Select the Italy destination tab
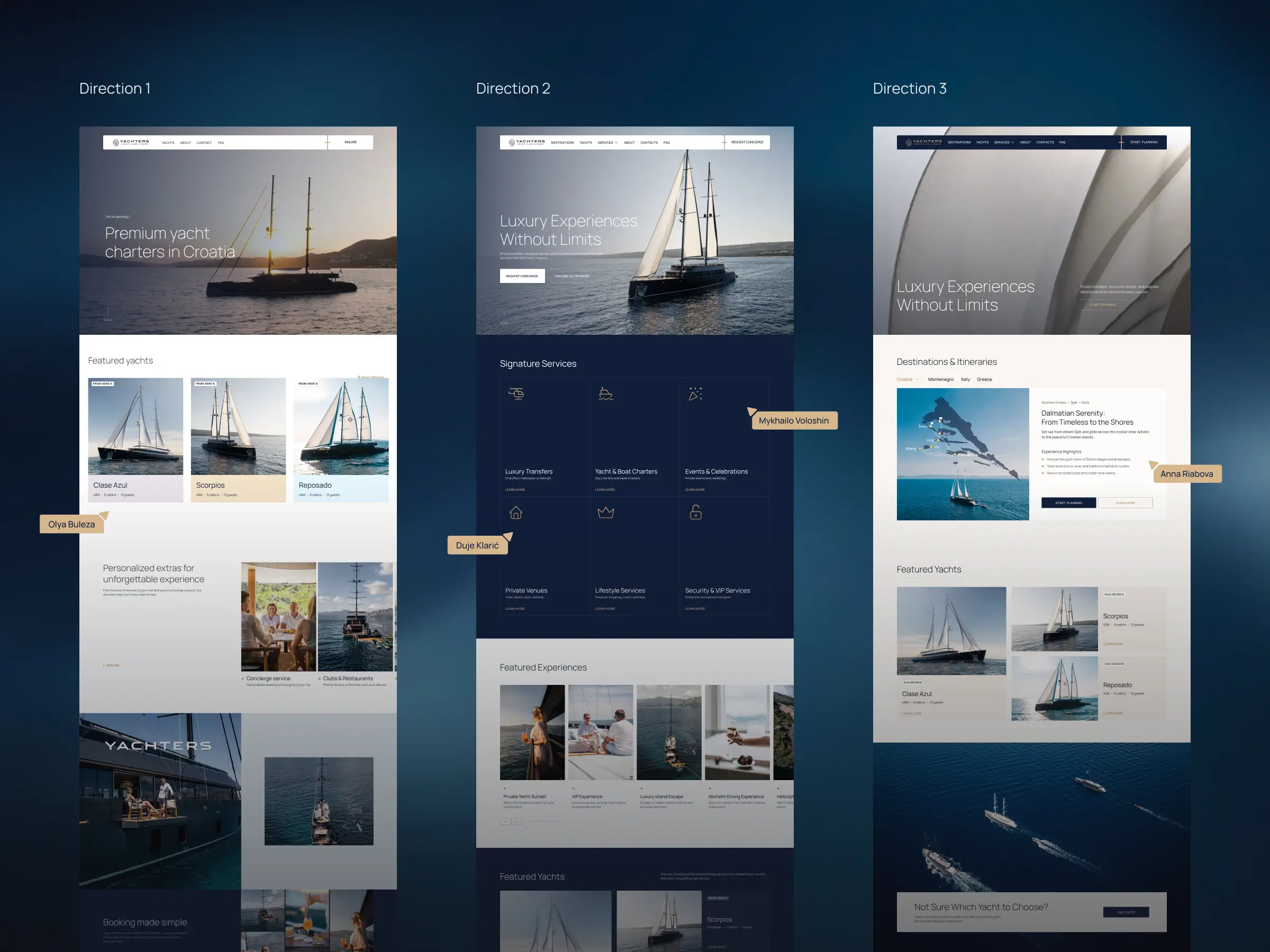Viewport: 1270px width, 952px height. point(966,379)
